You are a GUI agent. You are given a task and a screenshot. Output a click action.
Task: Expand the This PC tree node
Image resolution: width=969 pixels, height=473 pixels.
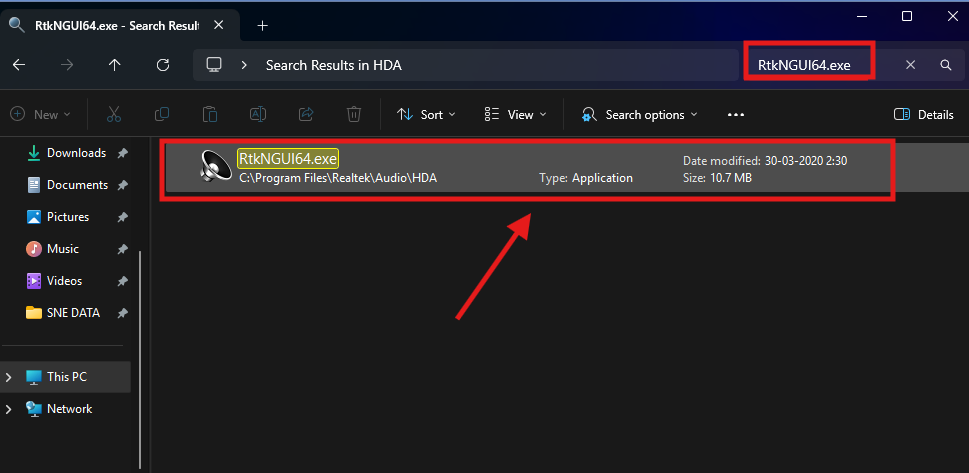(8, 377)
